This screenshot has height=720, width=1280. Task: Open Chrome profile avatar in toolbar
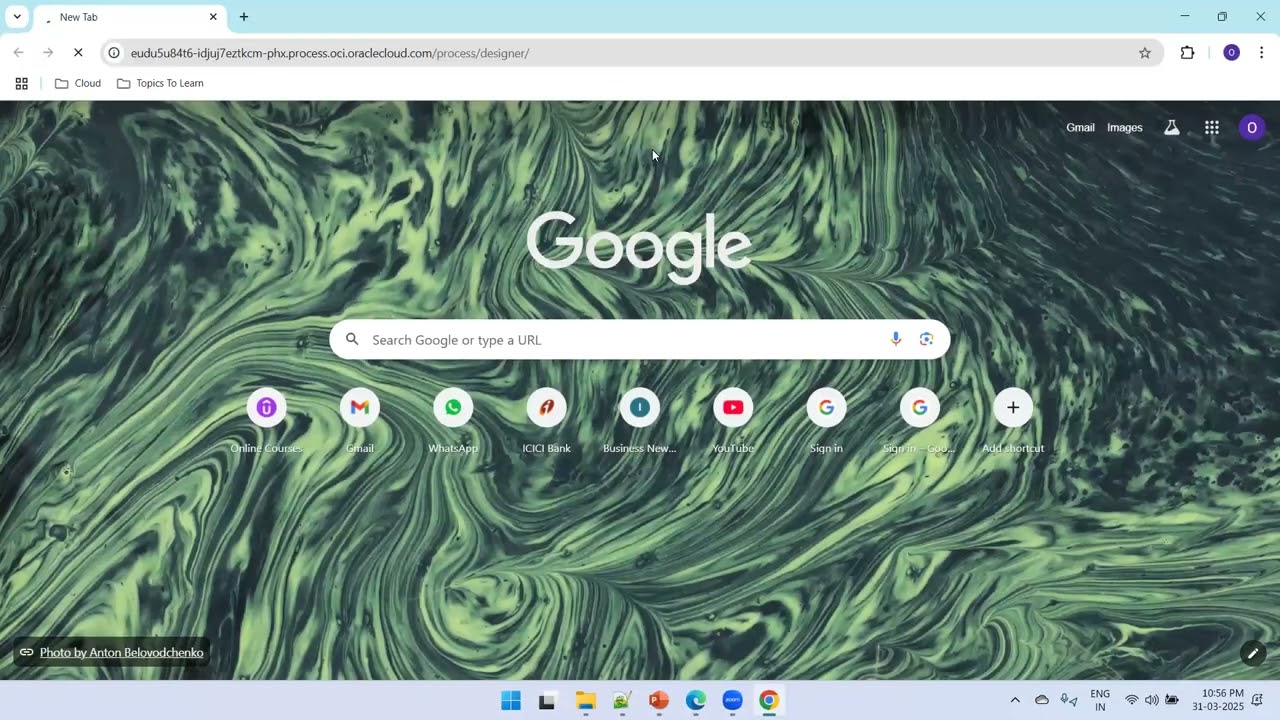(x=1231, y=53)
